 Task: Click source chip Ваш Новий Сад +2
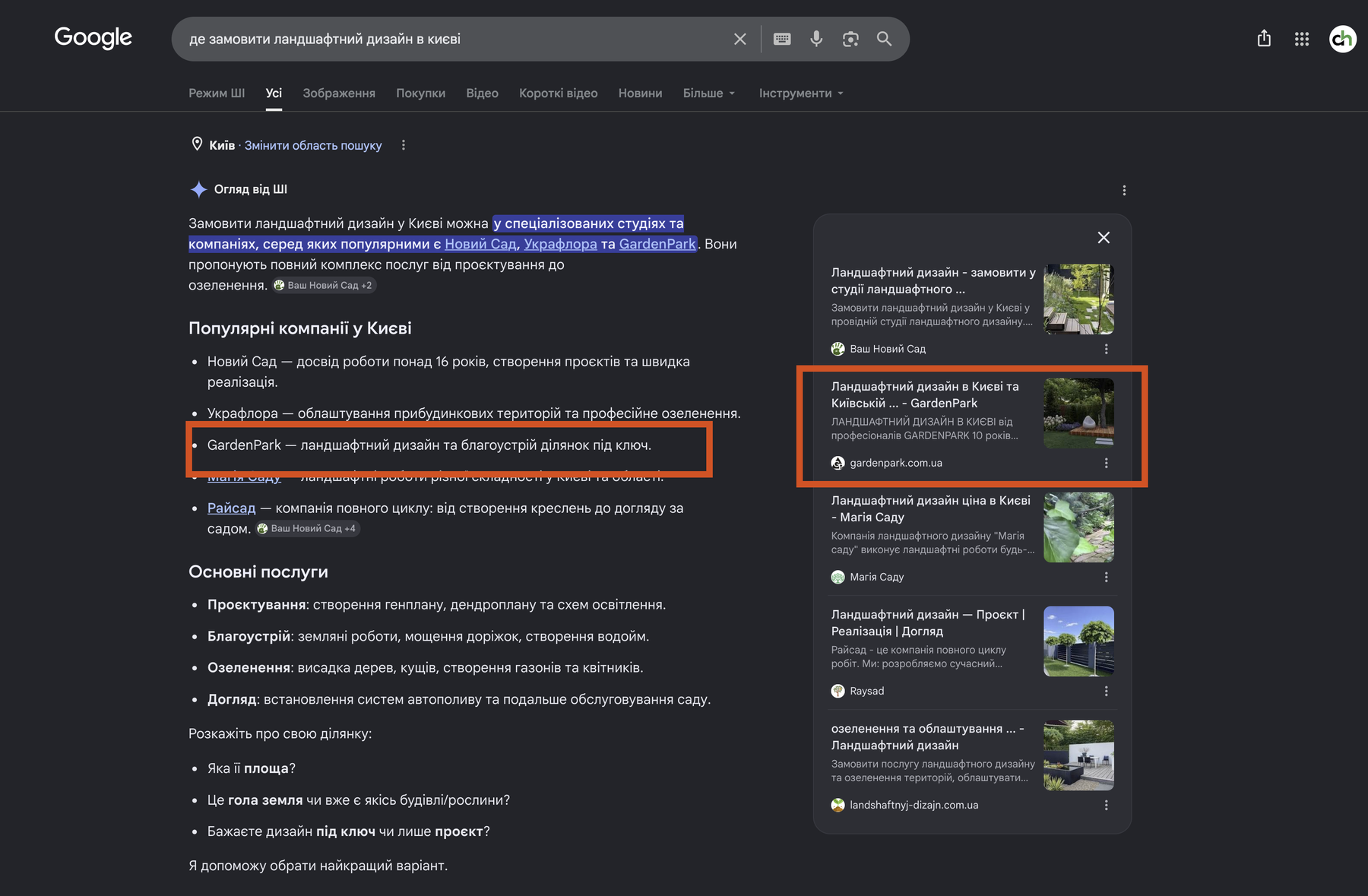pos(323,285)
